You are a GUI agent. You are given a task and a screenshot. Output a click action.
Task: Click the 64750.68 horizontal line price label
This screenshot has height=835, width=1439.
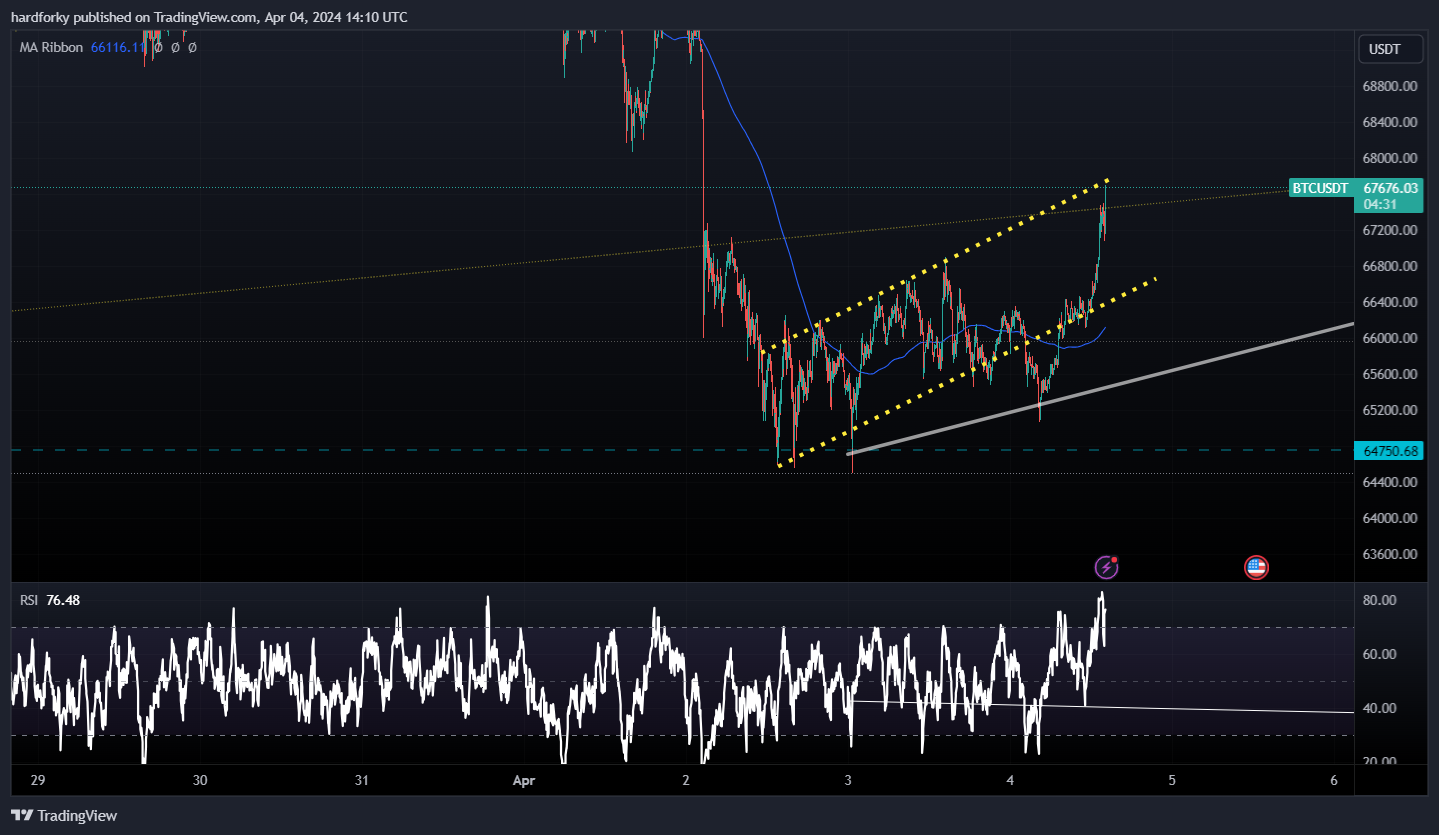tap(1390, 451)
